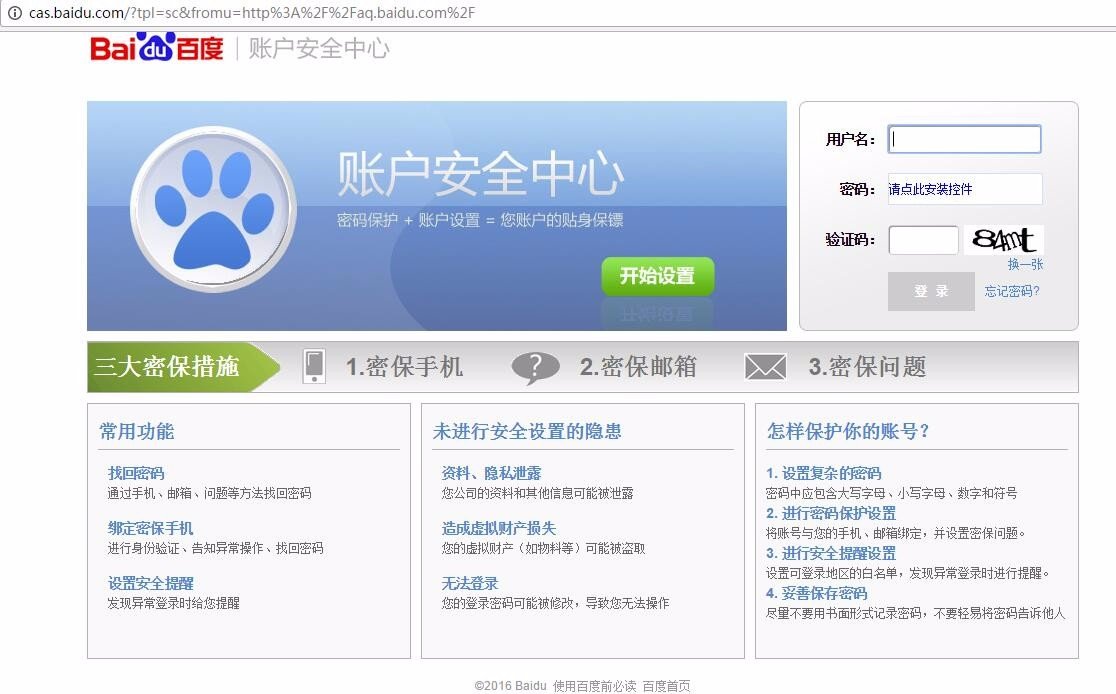Viewport: 1116px width, 694px height.
Task: Click the captcha image showing 84mt
Action: (x=1003, y=239)
